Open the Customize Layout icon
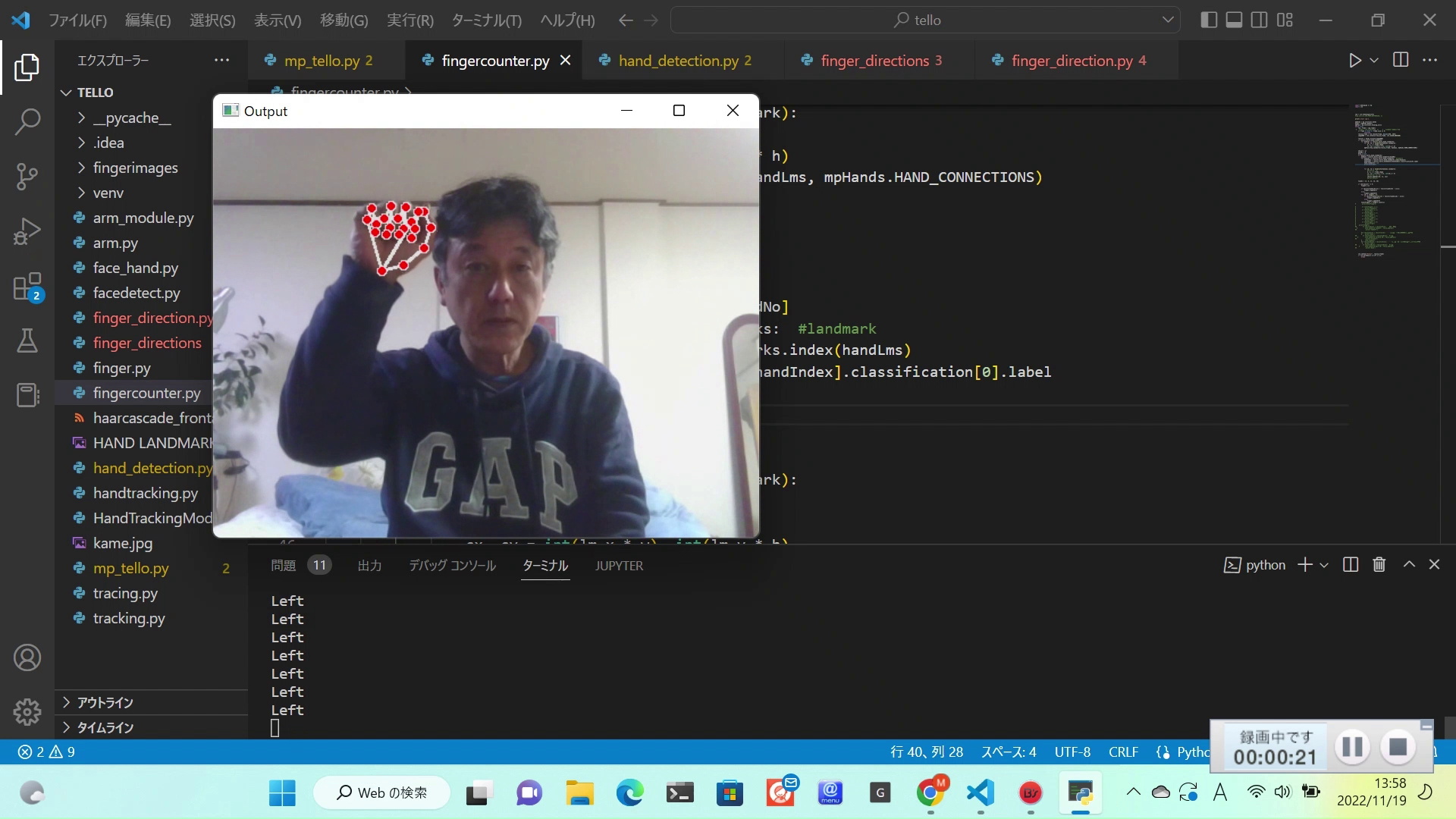Screen dimensions: 1456x819 1285,20
